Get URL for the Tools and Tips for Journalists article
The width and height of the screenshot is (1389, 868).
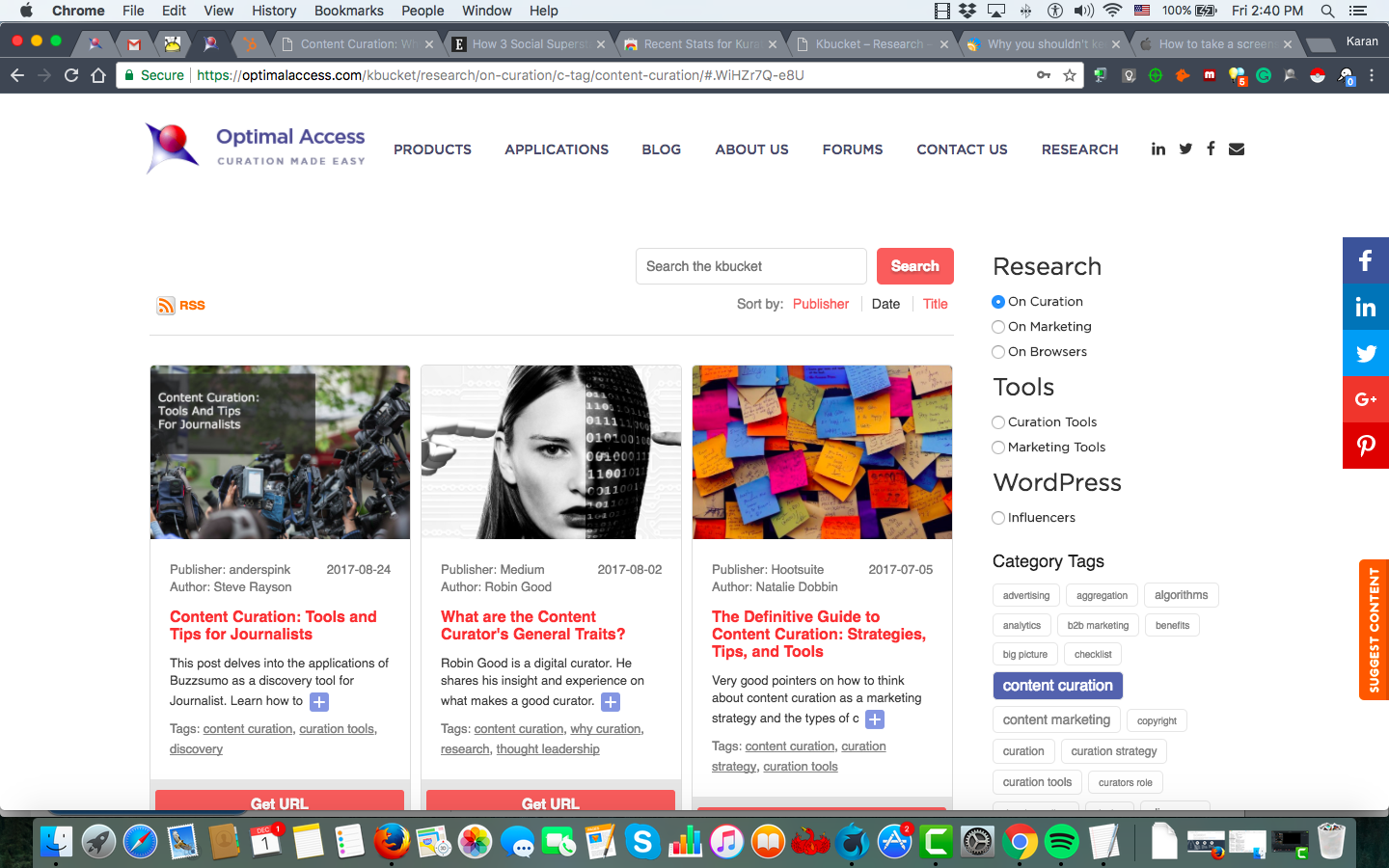(280, 800)
